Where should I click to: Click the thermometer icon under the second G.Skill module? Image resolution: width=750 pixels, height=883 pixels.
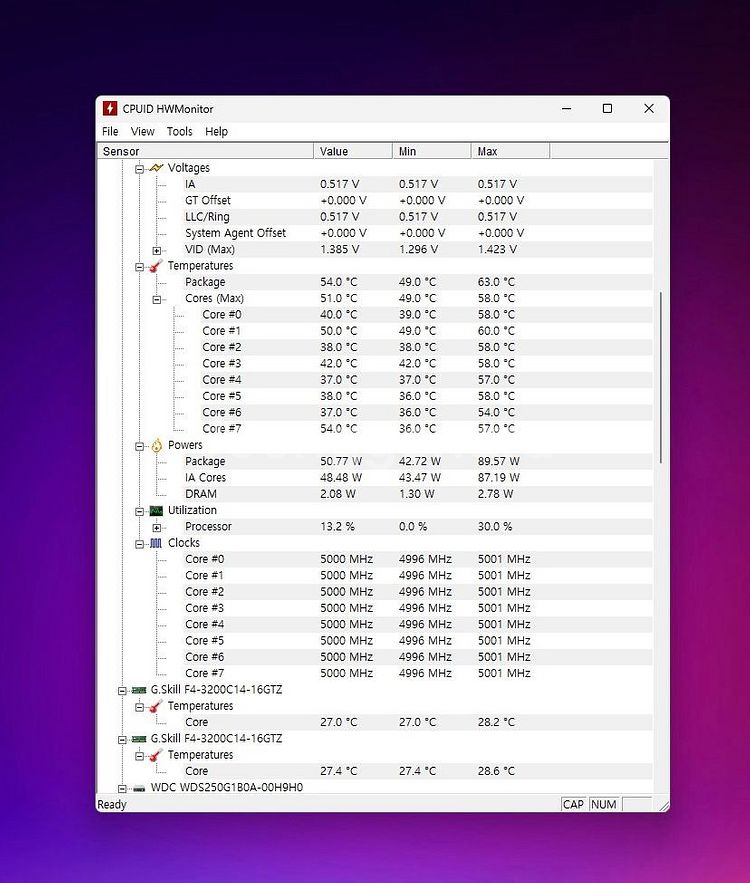coord(156,755)
